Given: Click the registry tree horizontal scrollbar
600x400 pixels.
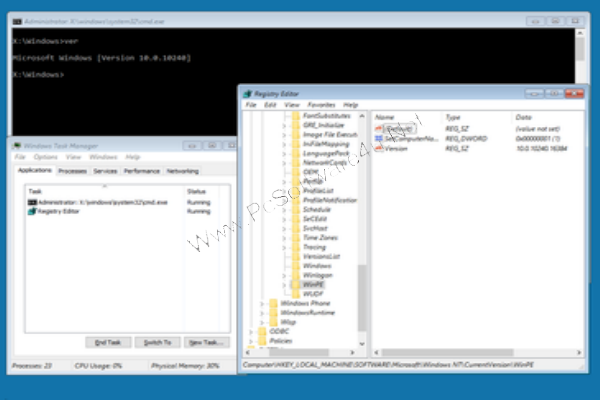Looking at the screenshot, I should 300,353.
